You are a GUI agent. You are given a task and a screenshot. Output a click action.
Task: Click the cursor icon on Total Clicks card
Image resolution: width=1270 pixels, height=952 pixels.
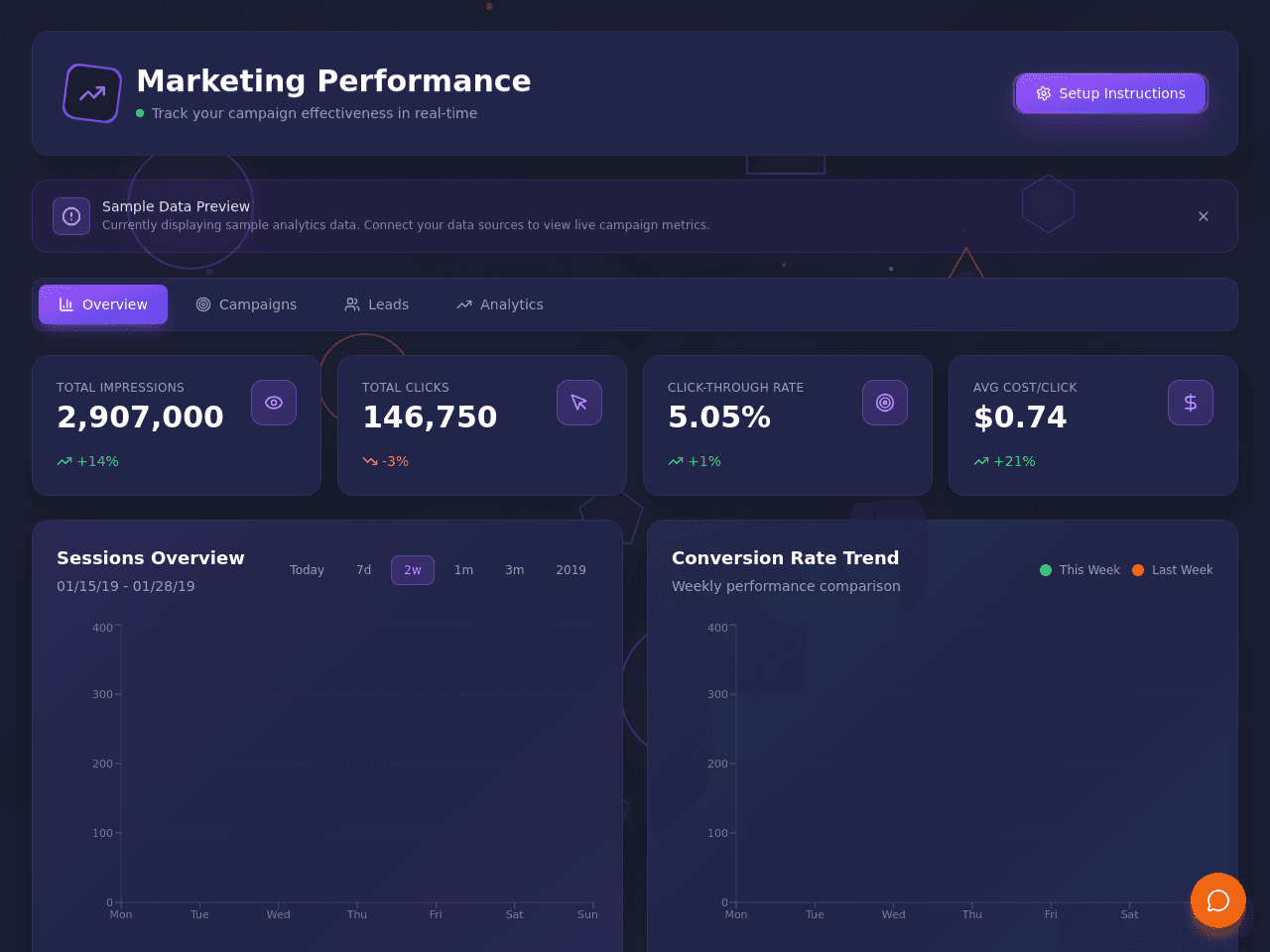(579, 403)
